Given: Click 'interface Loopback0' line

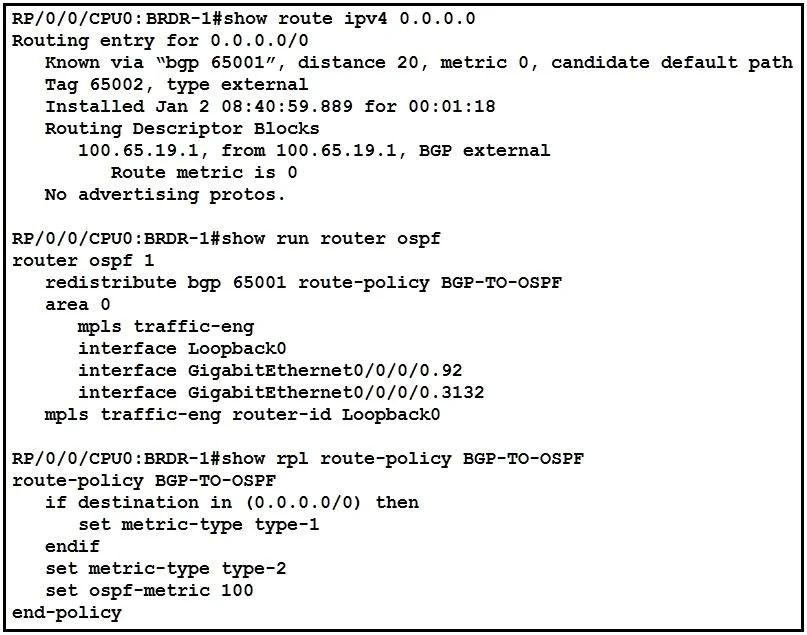Looking at the screenshot, I should [x=182, y=348].
